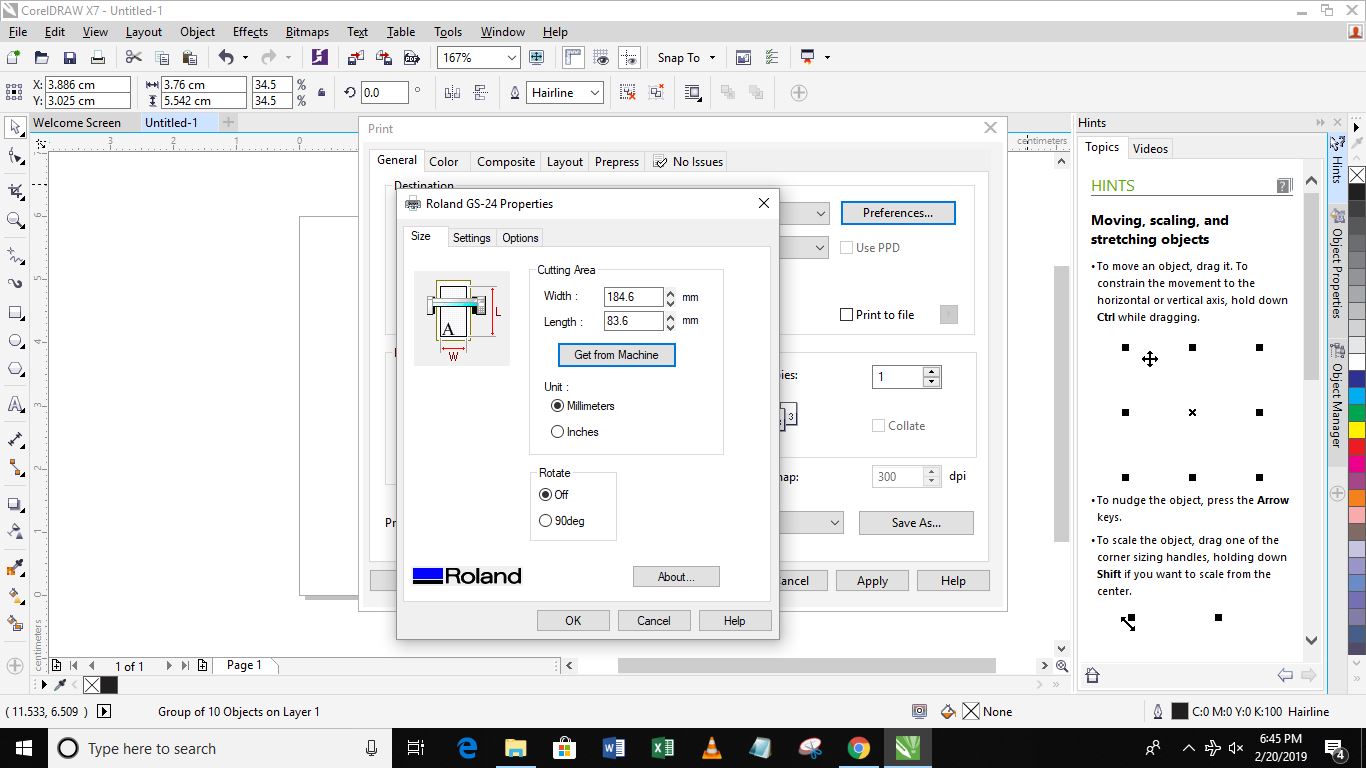Expand the dropdown left of the Preferences button
The width and height of the screenshot is (1366, 768).
[x=820, y=213]
